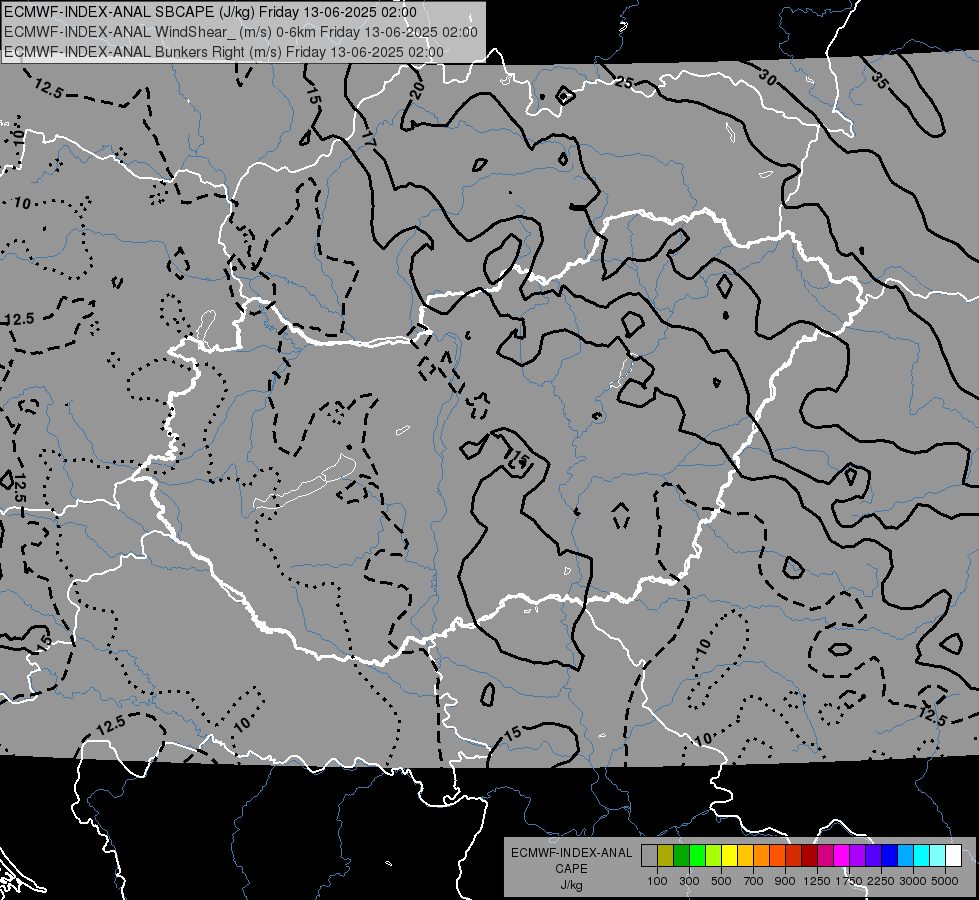Click the 300 legend value

(x=689, y=881)
